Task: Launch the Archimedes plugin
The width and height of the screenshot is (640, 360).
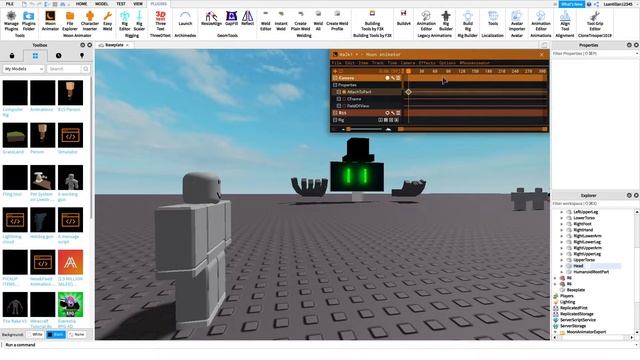Action: pyautogui.click(x=185, y=19)
